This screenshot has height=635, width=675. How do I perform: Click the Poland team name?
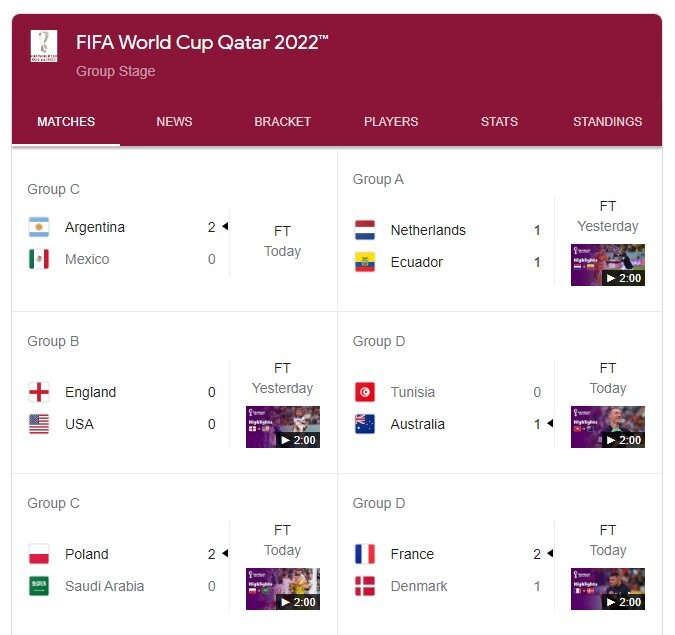87,554
